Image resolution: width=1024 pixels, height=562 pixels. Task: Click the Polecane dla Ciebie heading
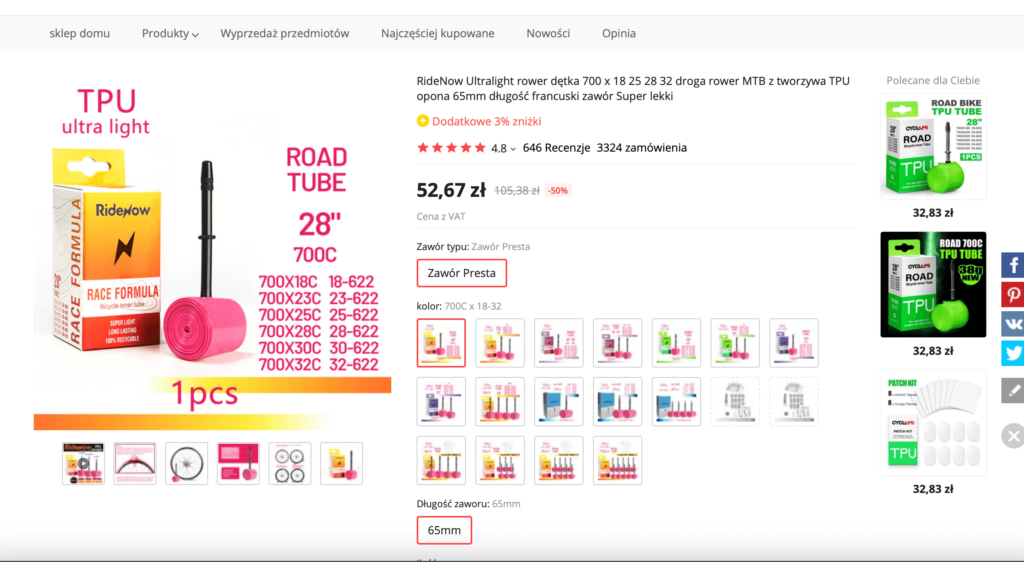pyautogui.click(x=933, y=80)
